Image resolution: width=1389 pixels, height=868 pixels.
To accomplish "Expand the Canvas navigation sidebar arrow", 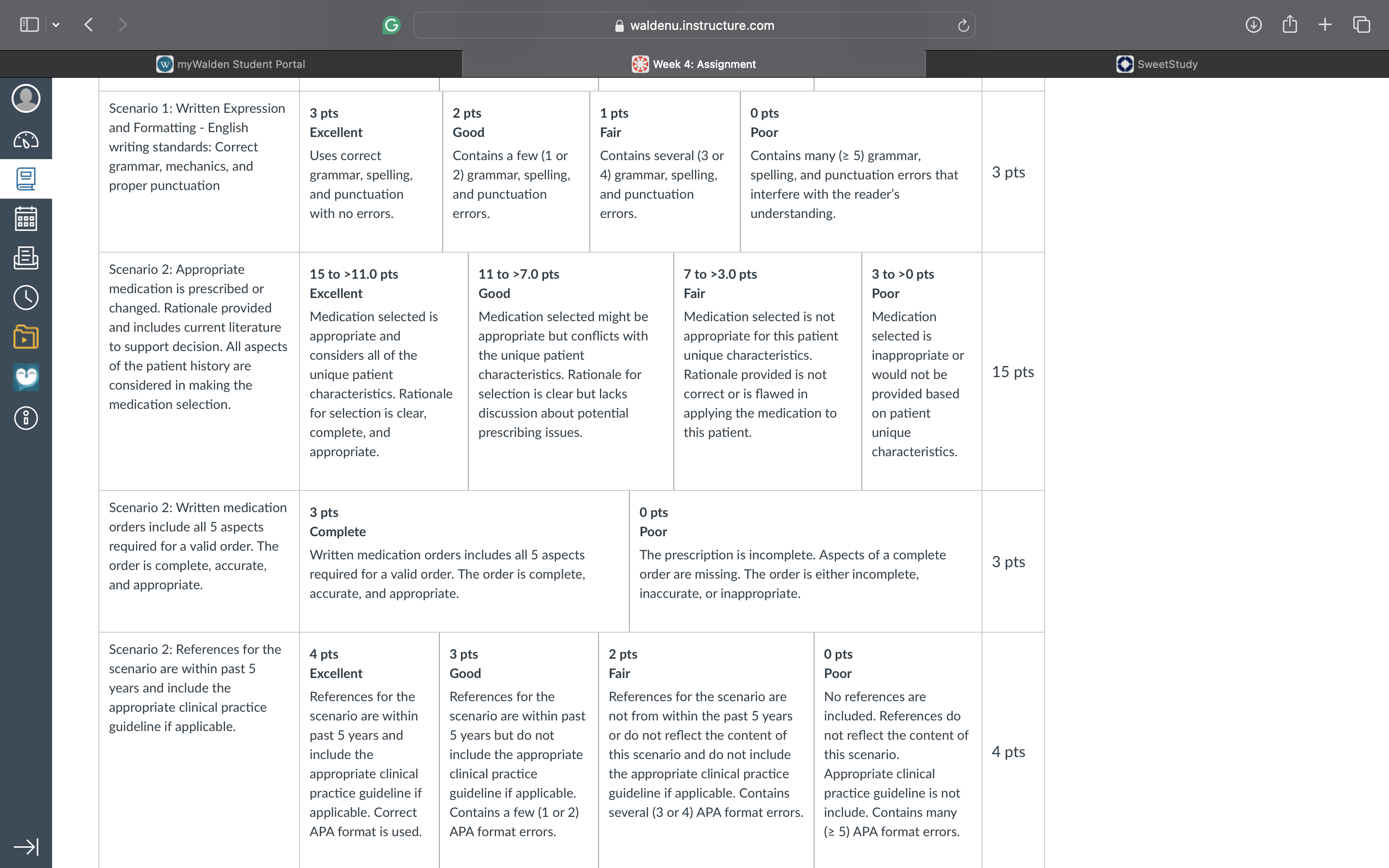I will point(26,847).
